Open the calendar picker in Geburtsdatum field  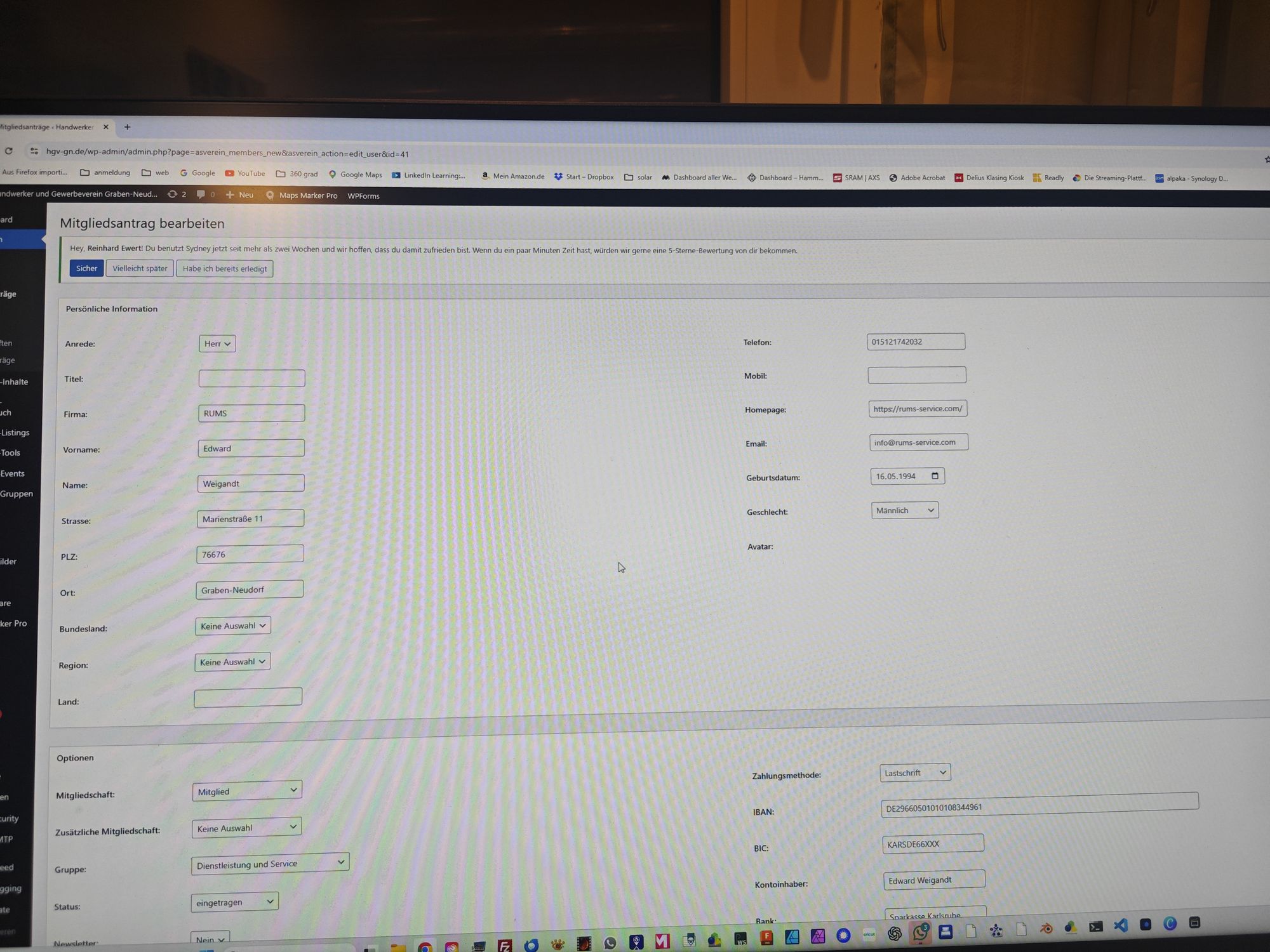pos(935,476)
